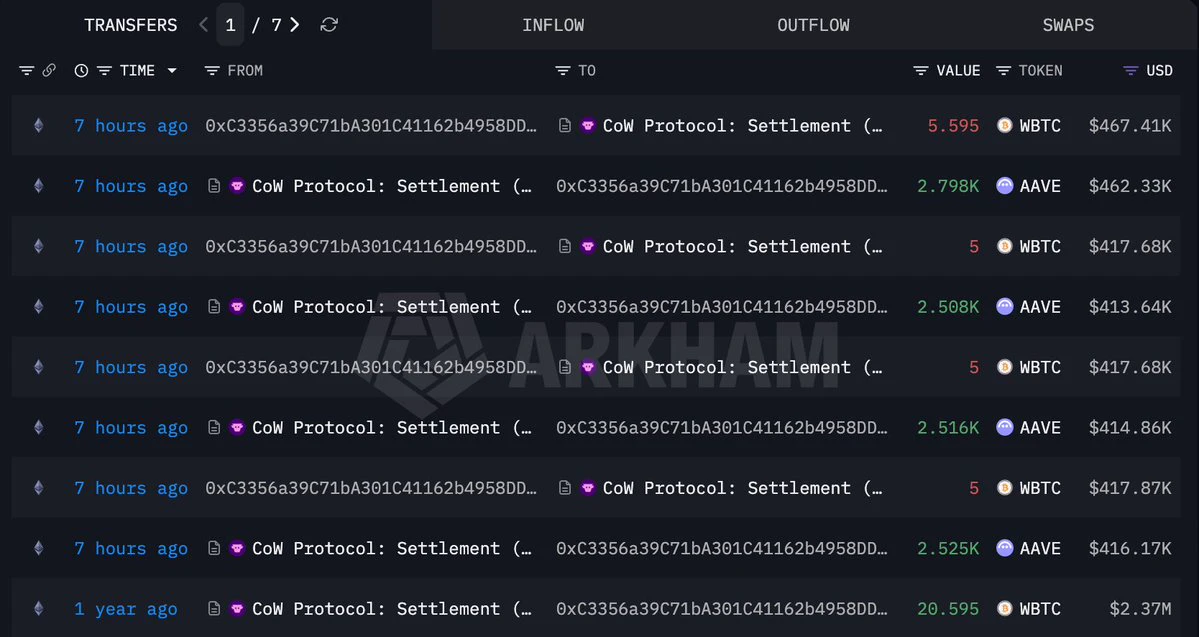The width and height of the screenshot is (1199, 637).
Task: Open the VALUE column filter
Action: pyautogui.click(x=921, y=70)
